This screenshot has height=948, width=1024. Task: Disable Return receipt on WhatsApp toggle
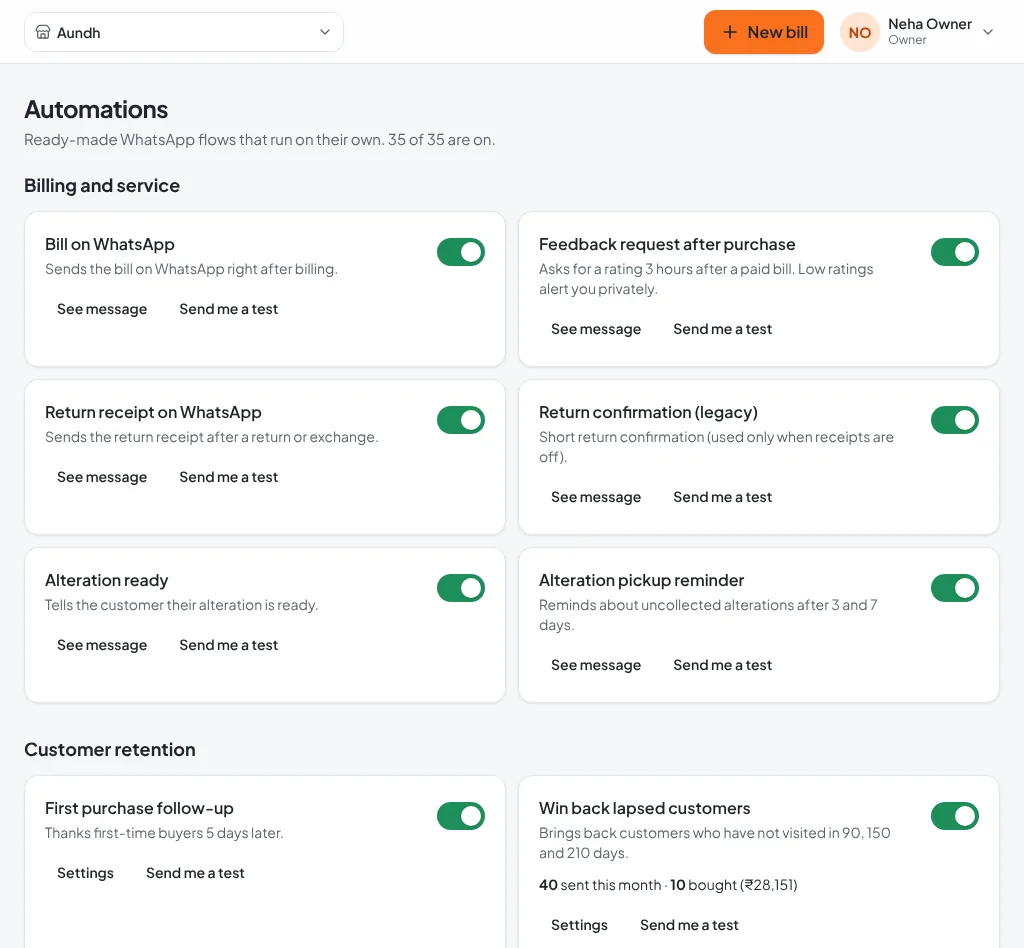point(460,420)
